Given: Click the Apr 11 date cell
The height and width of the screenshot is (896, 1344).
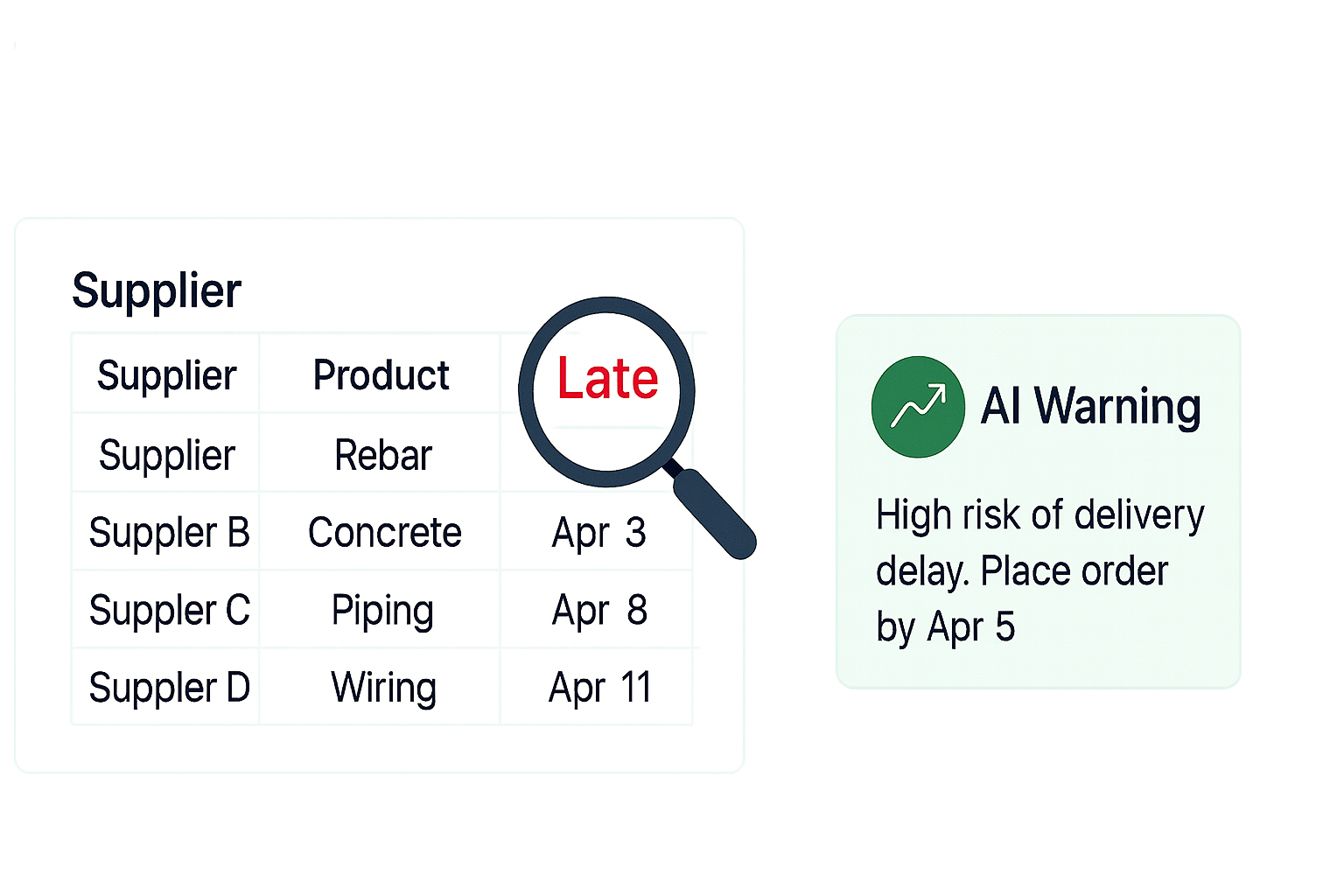Looking at the screenshot, I should pos(599,688).
